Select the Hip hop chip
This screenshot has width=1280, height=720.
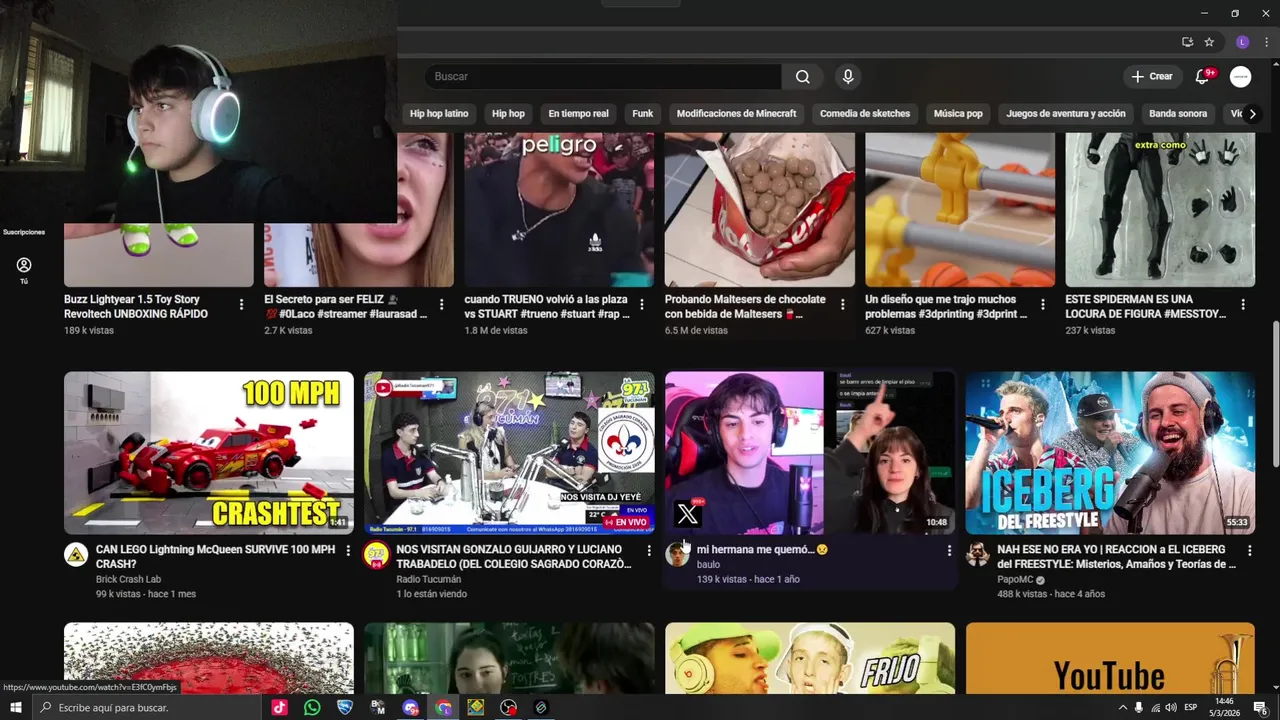508,114
